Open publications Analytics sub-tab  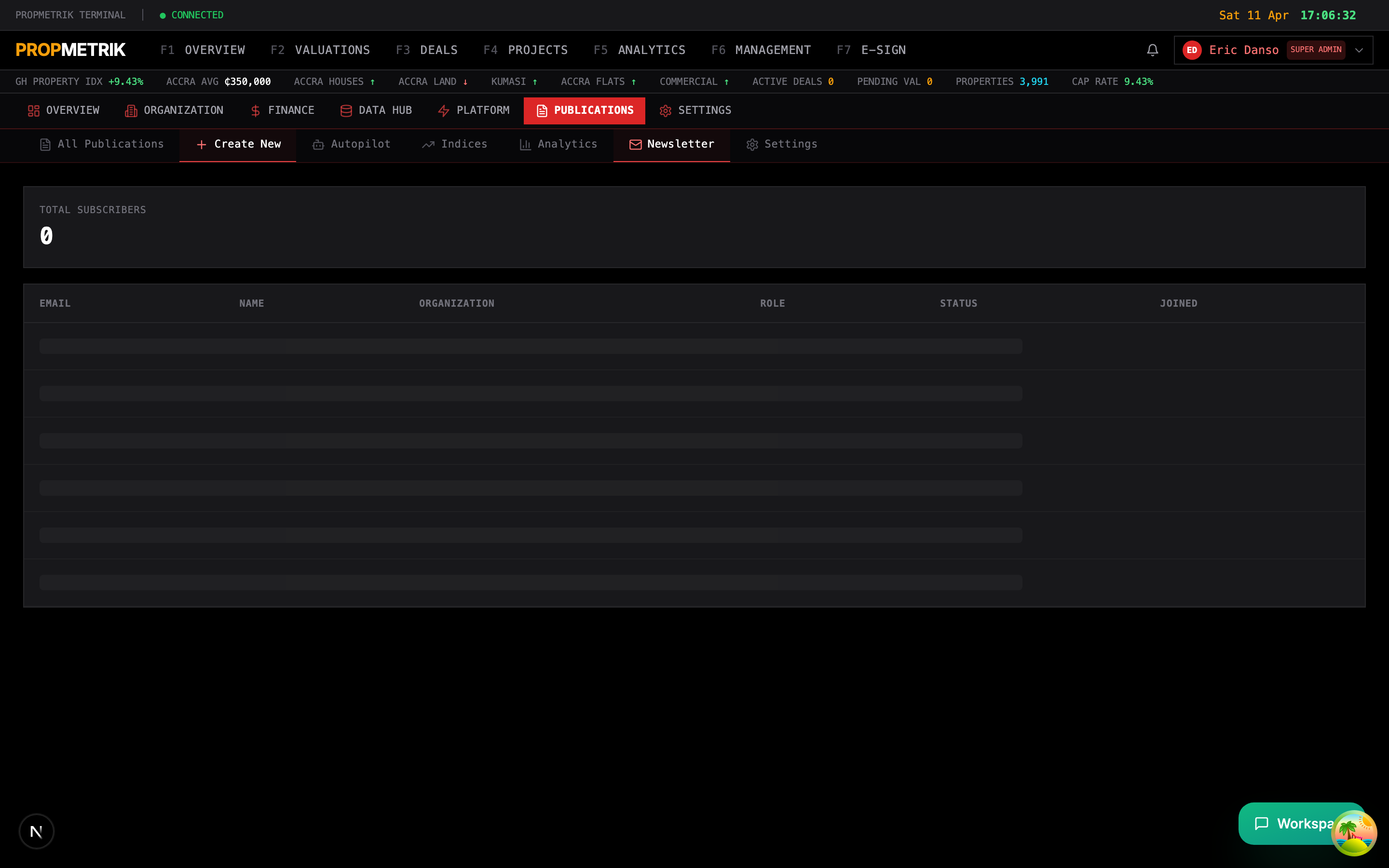click(558, 144)
